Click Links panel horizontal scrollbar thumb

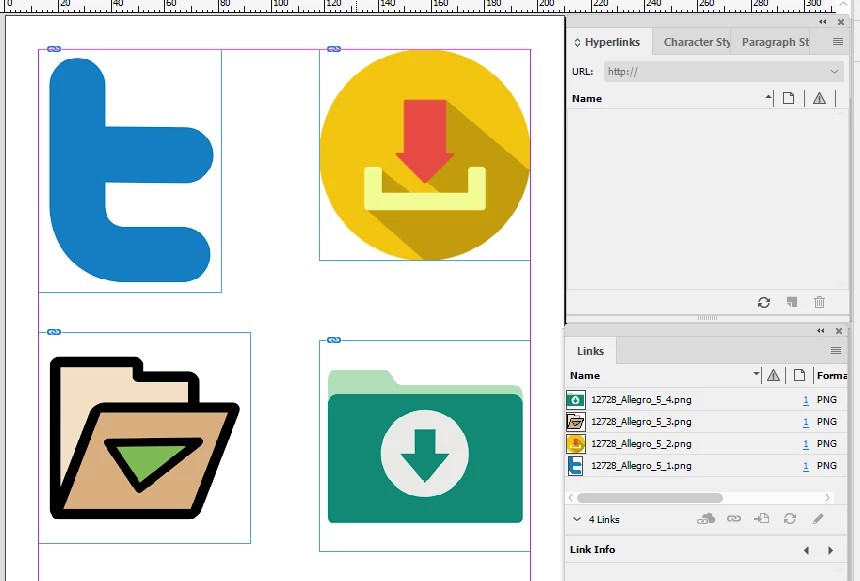point(650,498)
